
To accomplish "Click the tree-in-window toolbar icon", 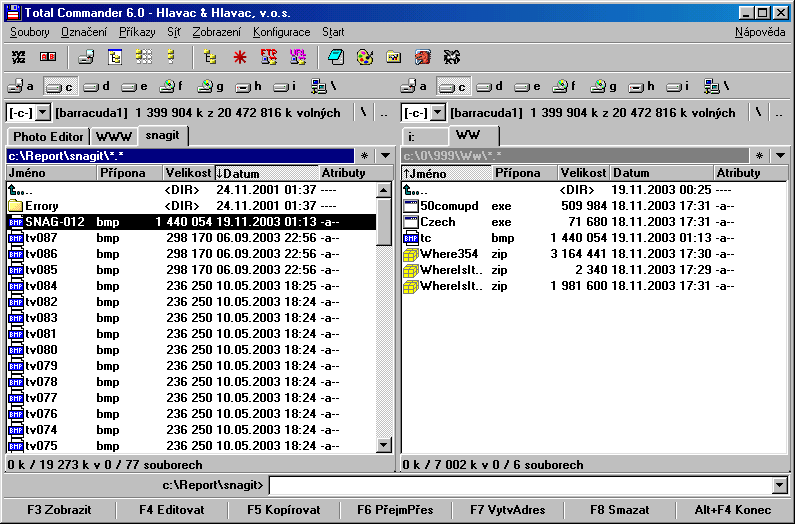I will (115, 57).
